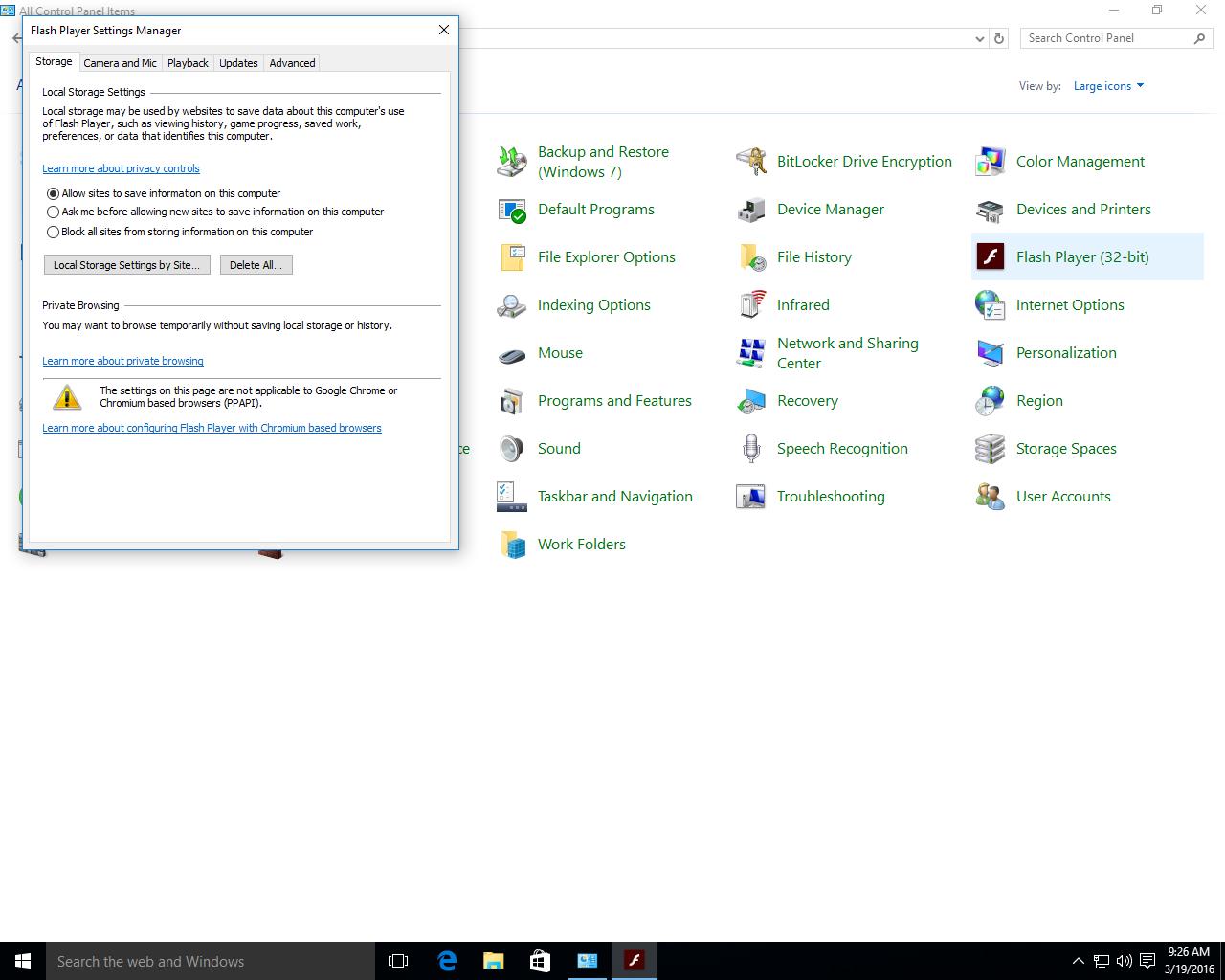
Task: Launch Microsoft Edge from the taskbar
Action: (446, 961)
